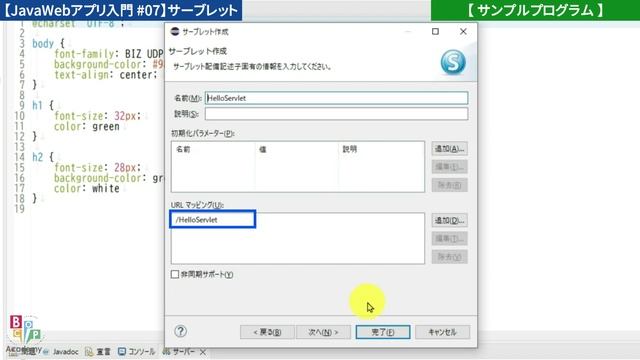Close the サーブレット作成 dialog with X
Image resolution: width=640 pixels, height=360 pixels.
(x=463, y=31)
